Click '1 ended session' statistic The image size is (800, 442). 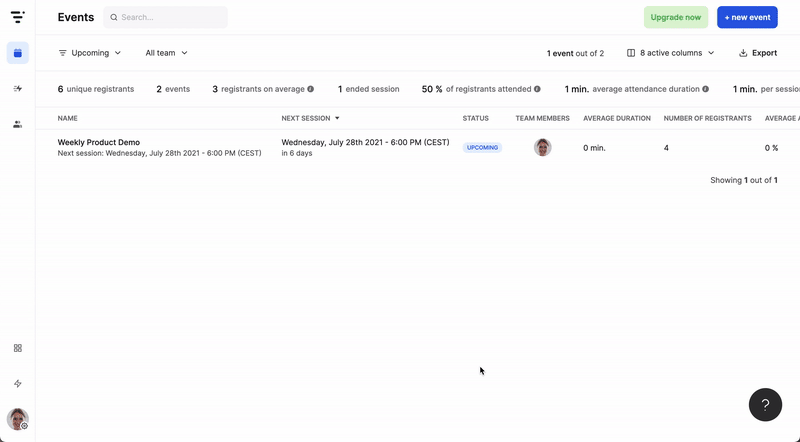click(368, 89)
